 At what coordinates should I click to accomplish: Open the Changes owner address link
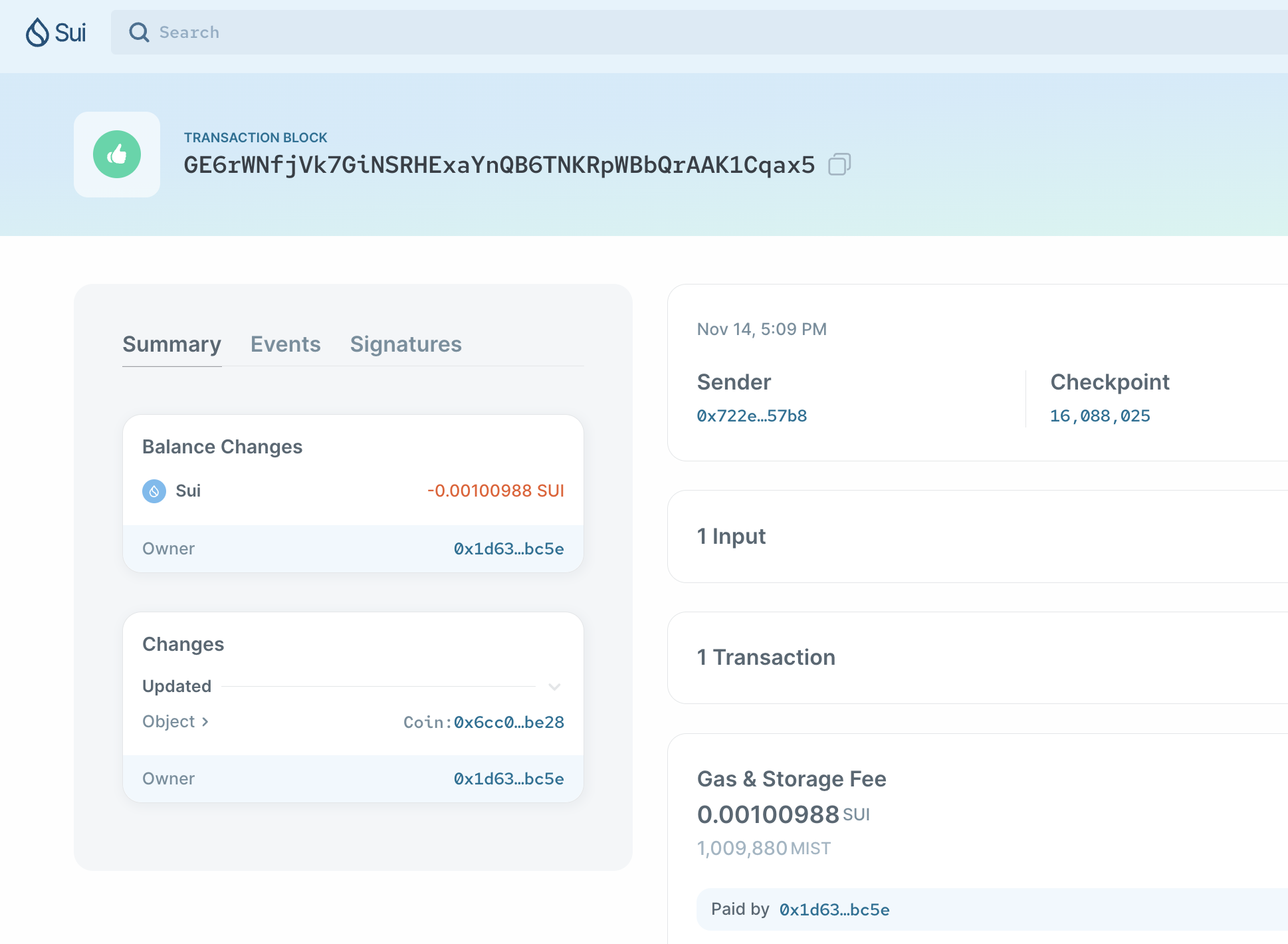click(x=508, y=779)
